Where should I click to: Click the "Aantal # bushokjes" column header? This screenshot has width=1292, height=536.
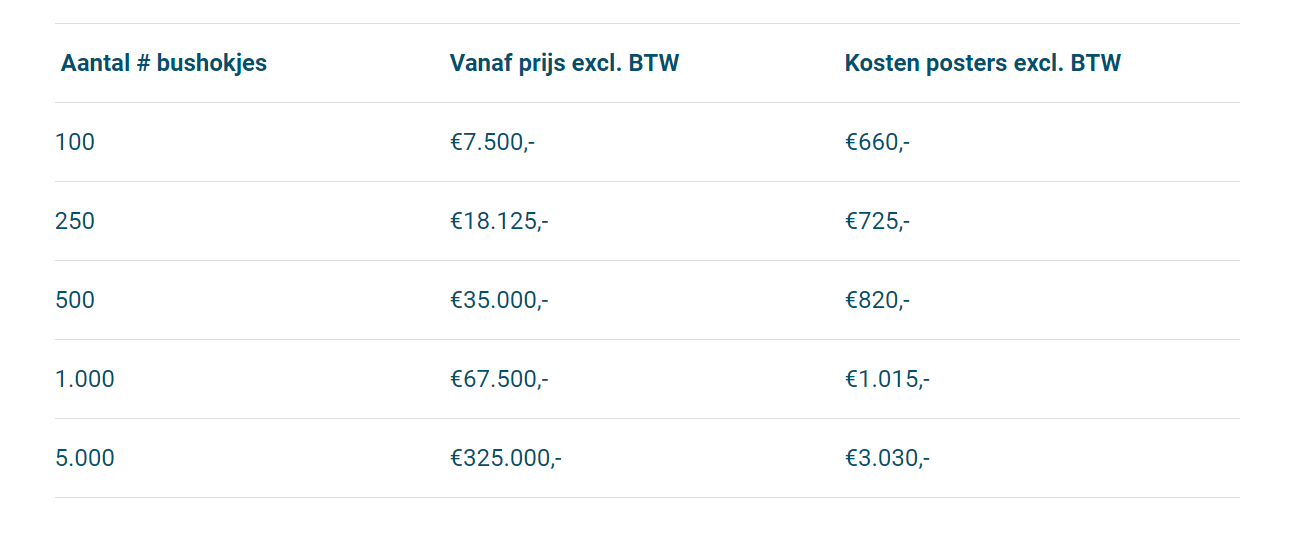[163, 63]
